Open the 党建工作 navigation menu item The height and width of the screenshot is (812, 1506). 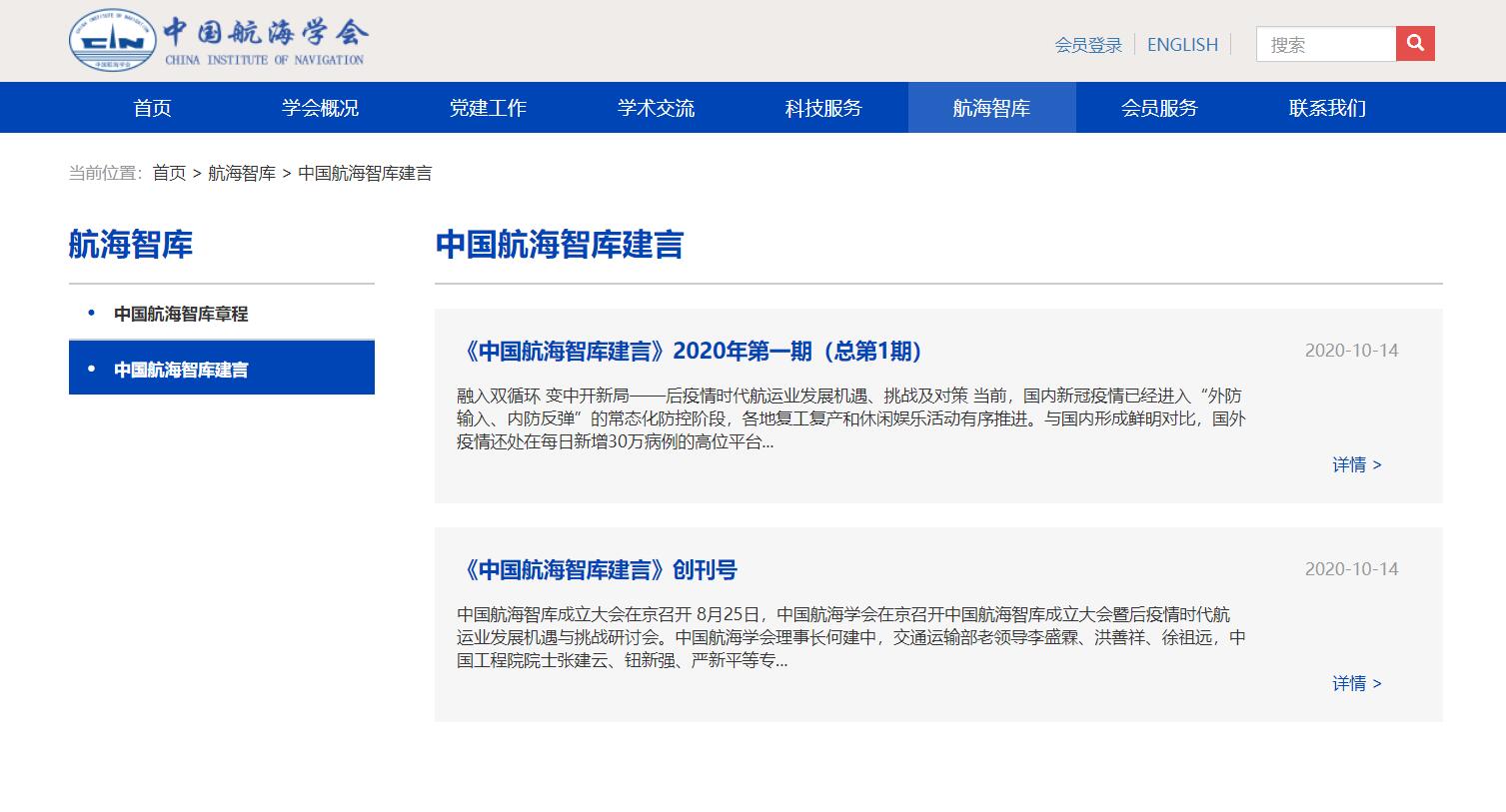point(488,108)
